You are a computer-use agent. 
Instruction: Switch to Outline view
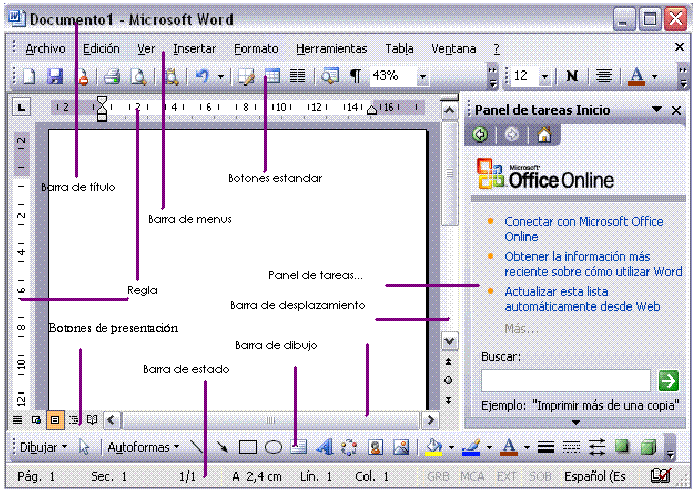click(74, 420)
